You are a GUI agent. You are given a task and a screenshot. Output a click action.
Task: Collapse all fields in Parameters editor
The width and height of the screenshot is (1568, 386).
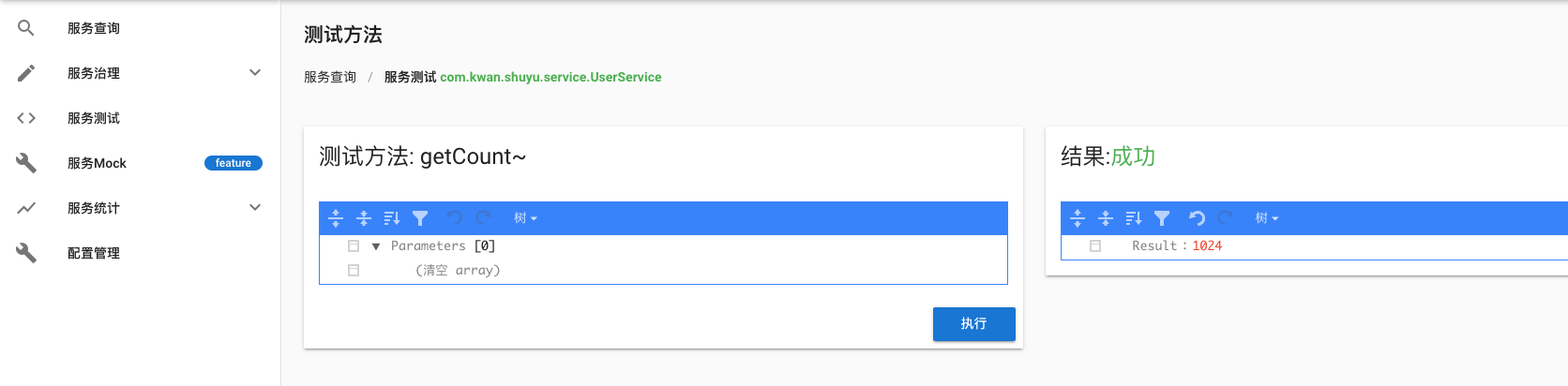(364, 218)
